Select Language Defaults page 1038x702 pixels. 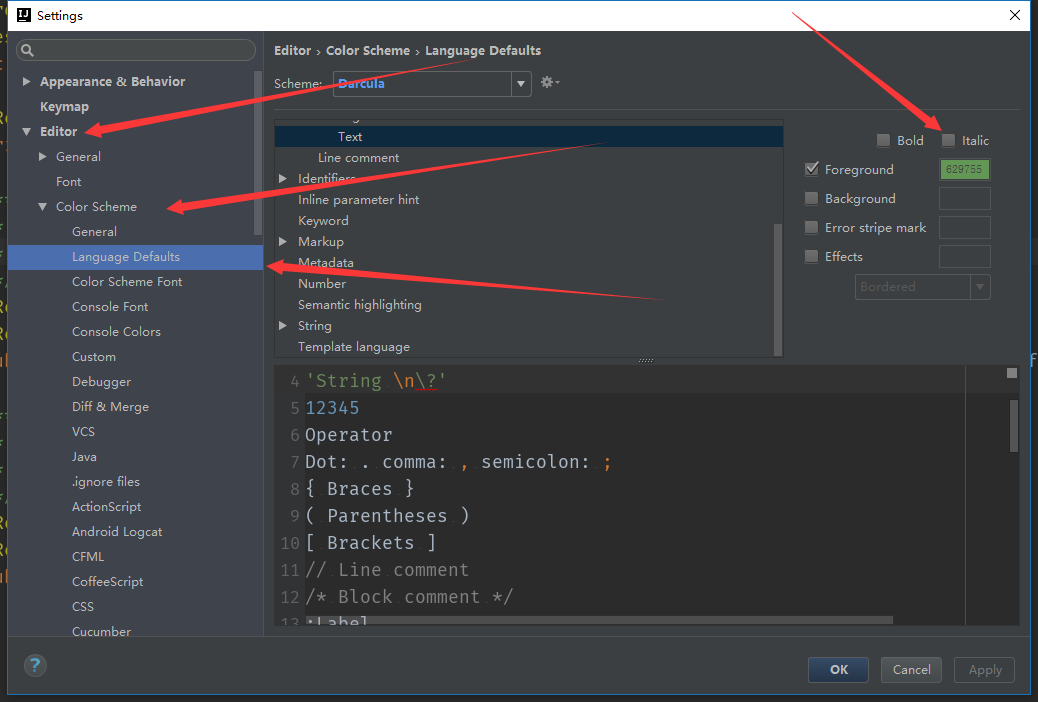point(135,257)
